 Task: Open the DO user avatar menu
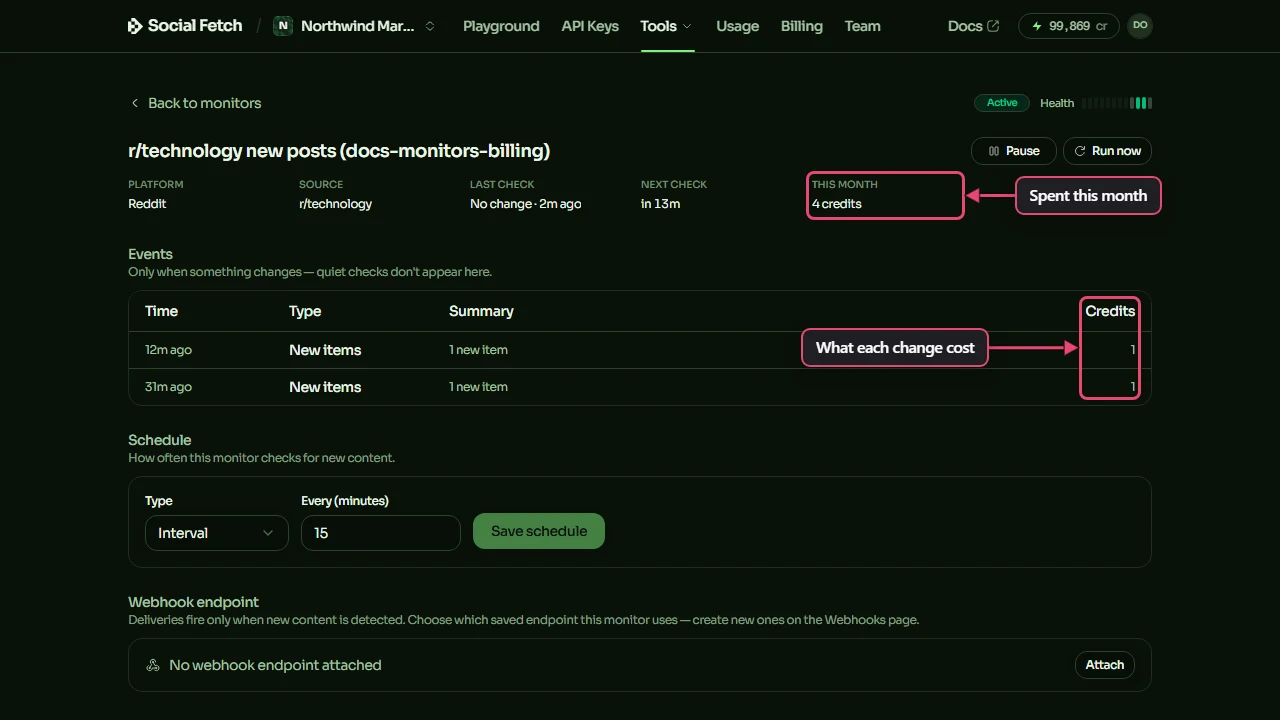pyautogui.click(x=1140, y=26)
